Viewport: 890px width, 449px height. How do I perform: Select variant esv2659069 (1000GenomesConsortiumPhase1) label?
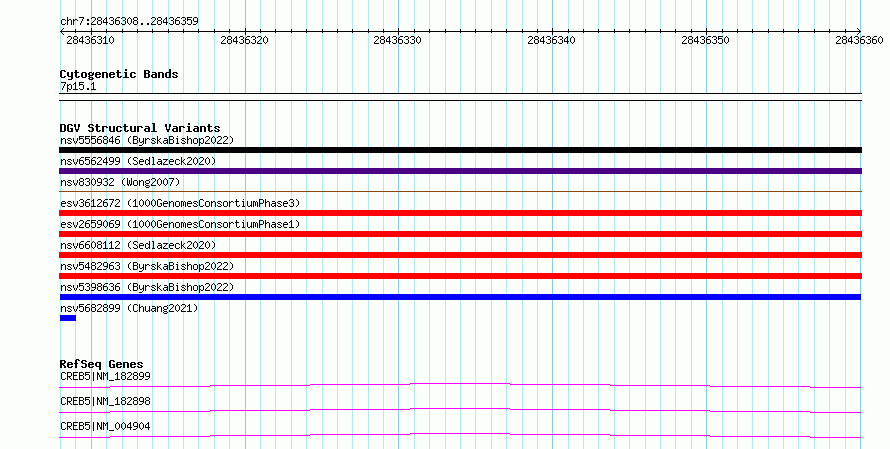[x=180, y=224]
